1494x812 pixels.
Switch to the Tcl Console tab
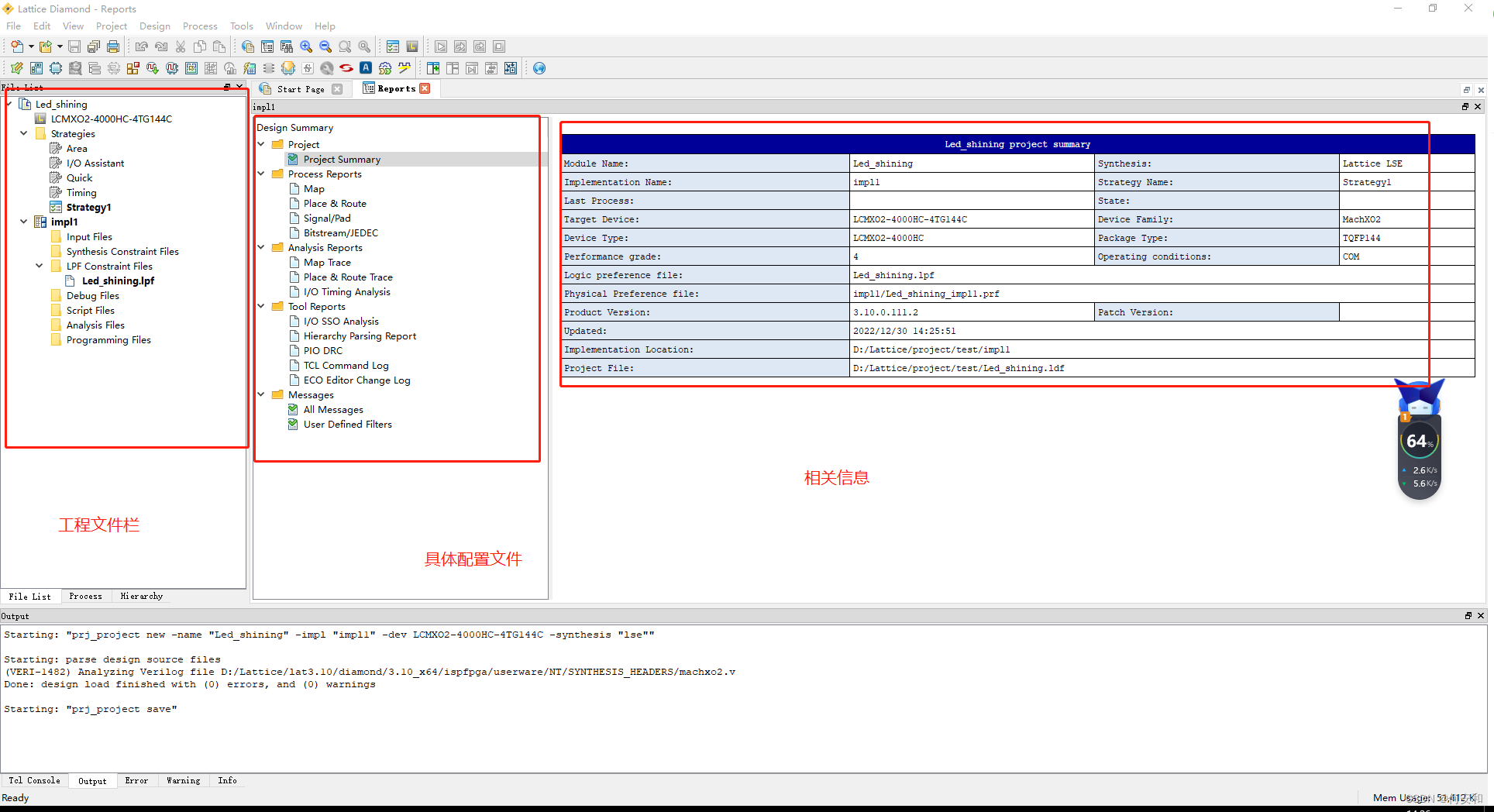pyautogui.click(x=34, y=780)
